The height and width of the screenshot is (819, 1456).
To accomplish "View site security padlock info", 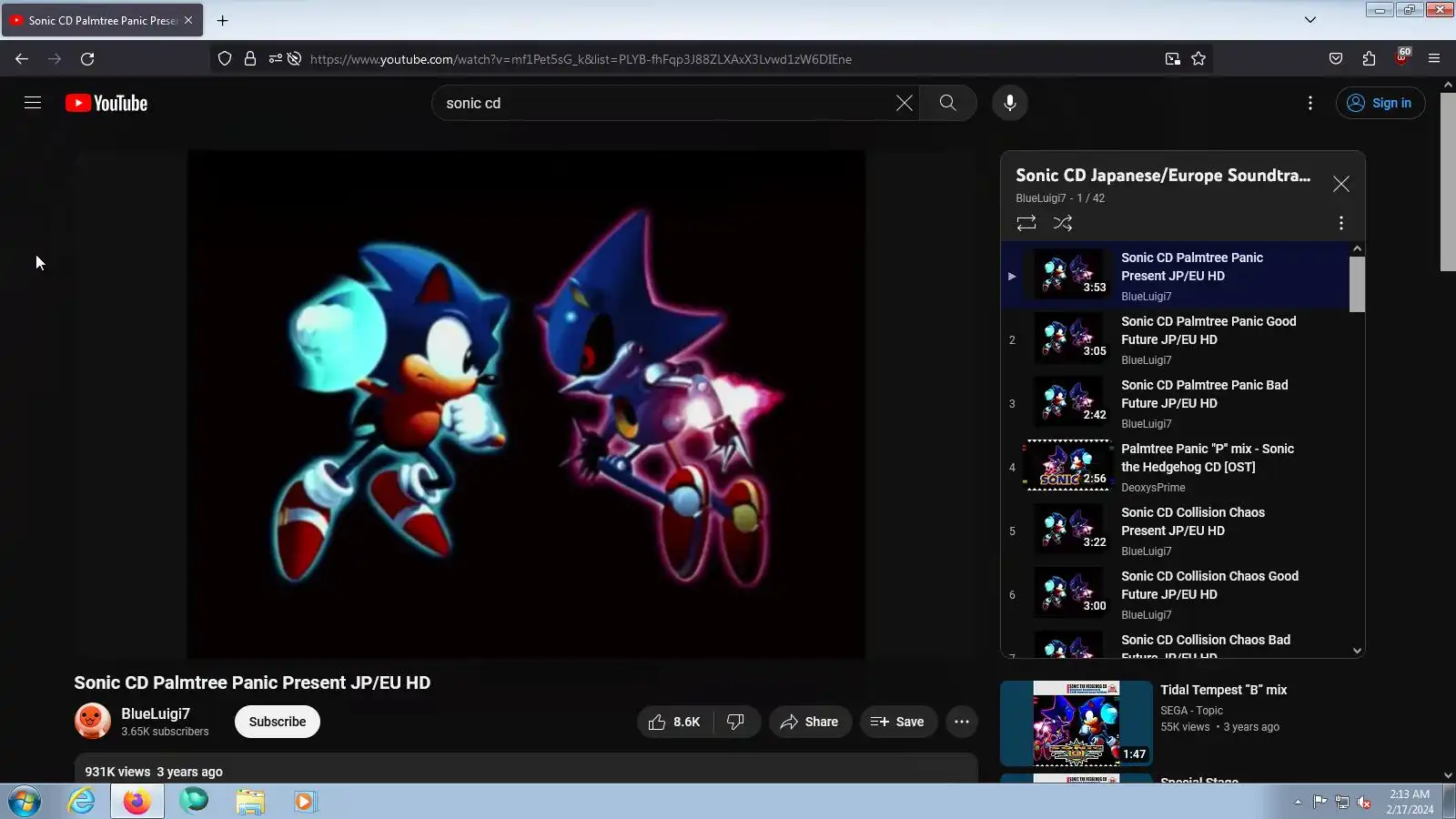I will [250, 59].
